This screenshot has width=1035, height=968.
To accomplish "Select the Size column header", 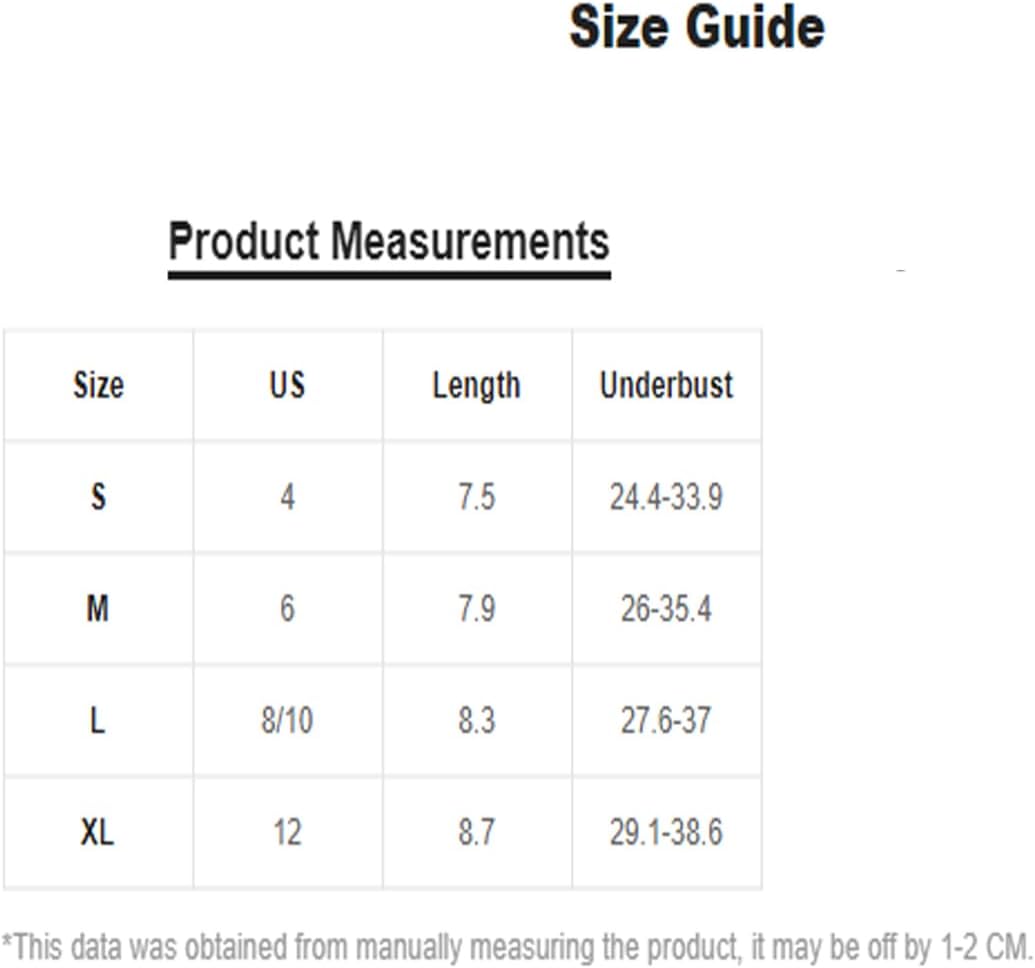I will point(98,385).
